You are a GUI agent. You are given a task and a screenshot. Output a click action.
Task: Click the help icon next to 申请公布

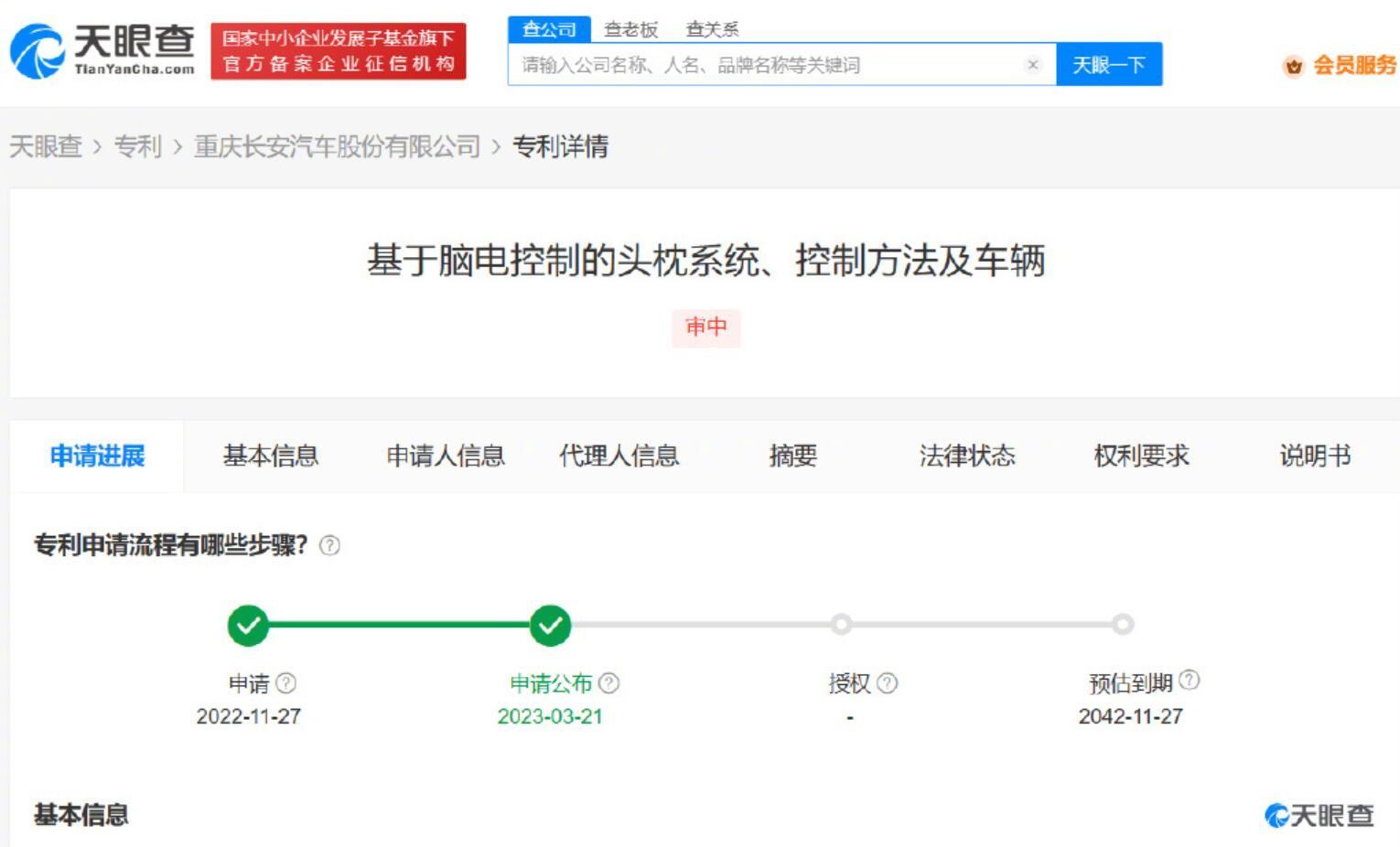pyautogui.click(x=608, y=683)
